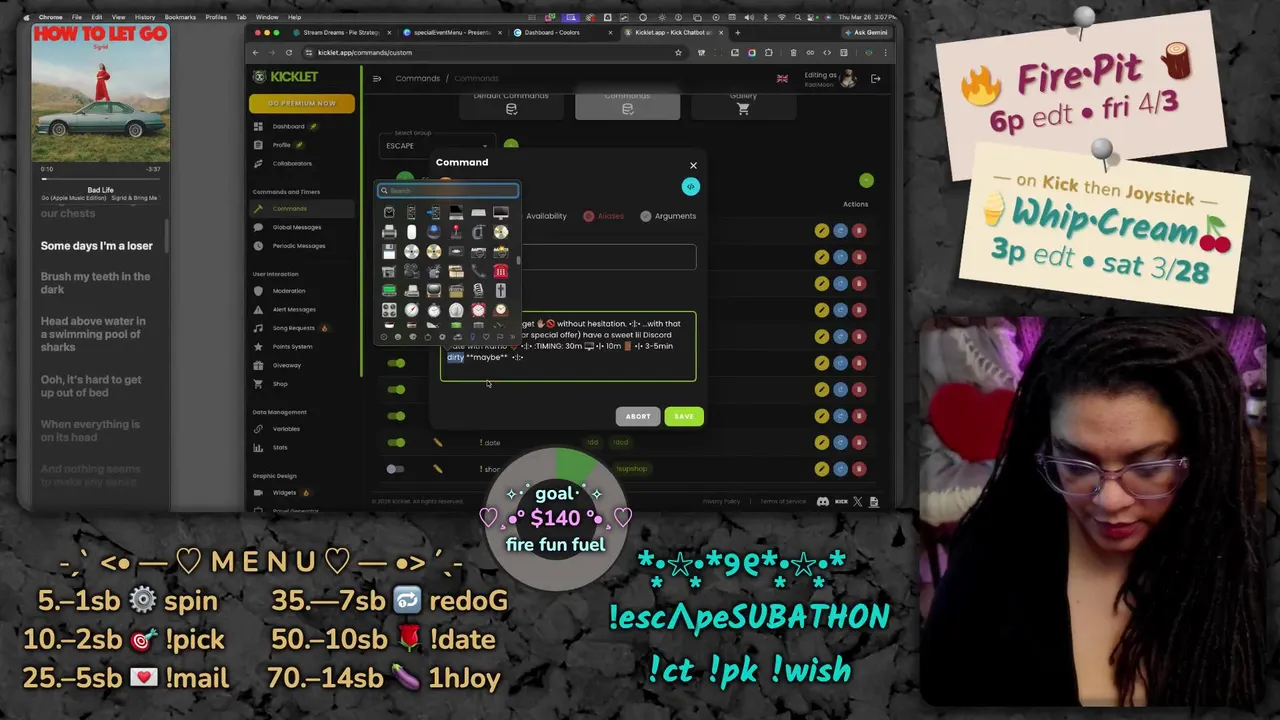Open the History menu in menu bar
1280x720 pixels.
(145, 17)
